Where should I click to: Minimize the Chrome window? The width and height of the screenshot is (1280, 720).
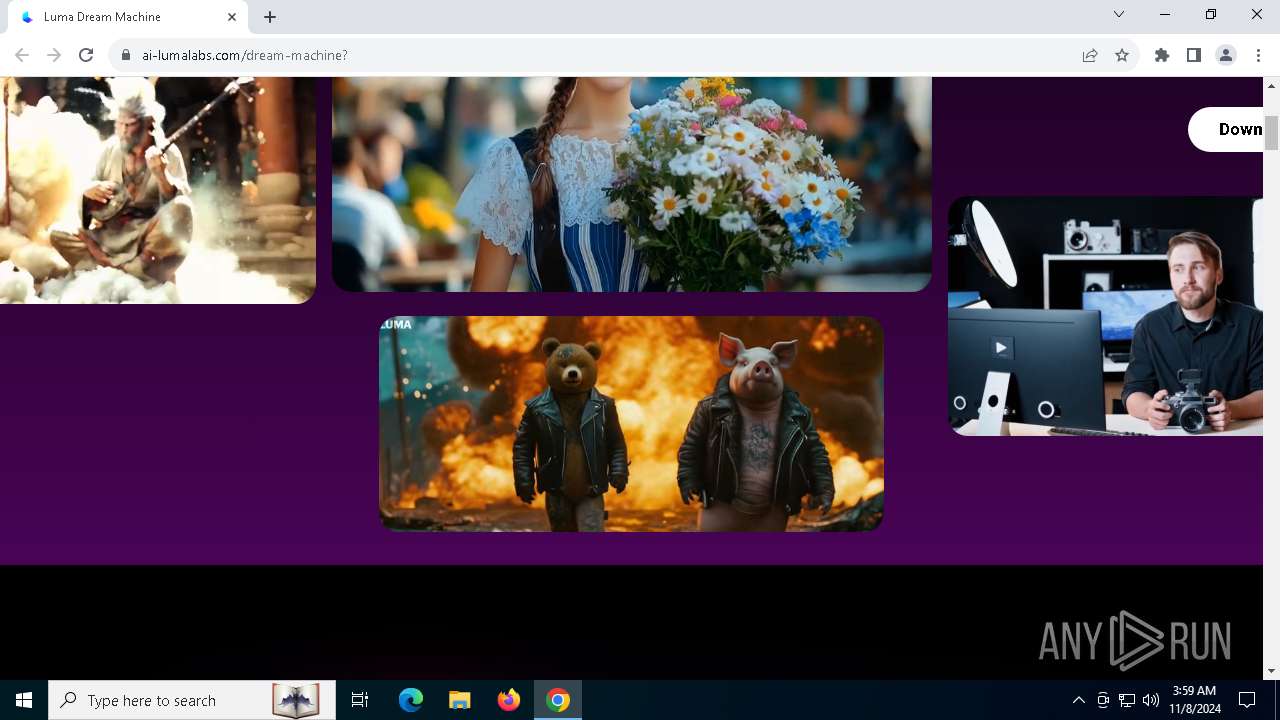pyautogui.click(x=1165, y=14)
